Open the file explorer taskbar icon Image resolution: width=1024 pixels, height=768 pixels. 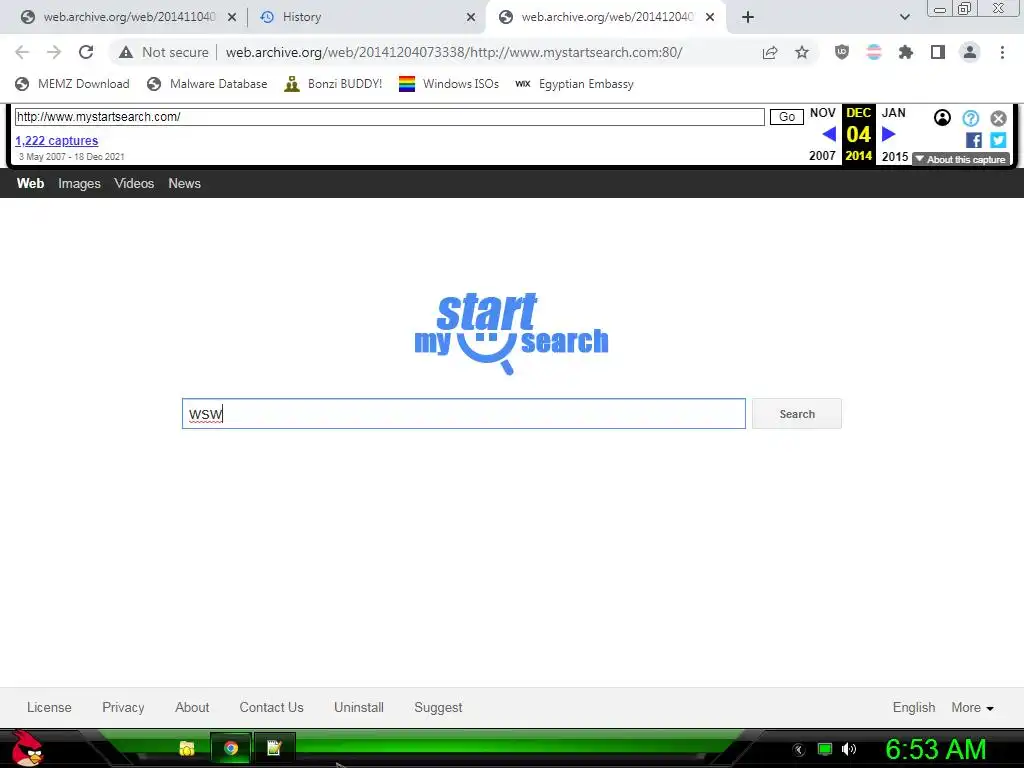tap(187, 748)
